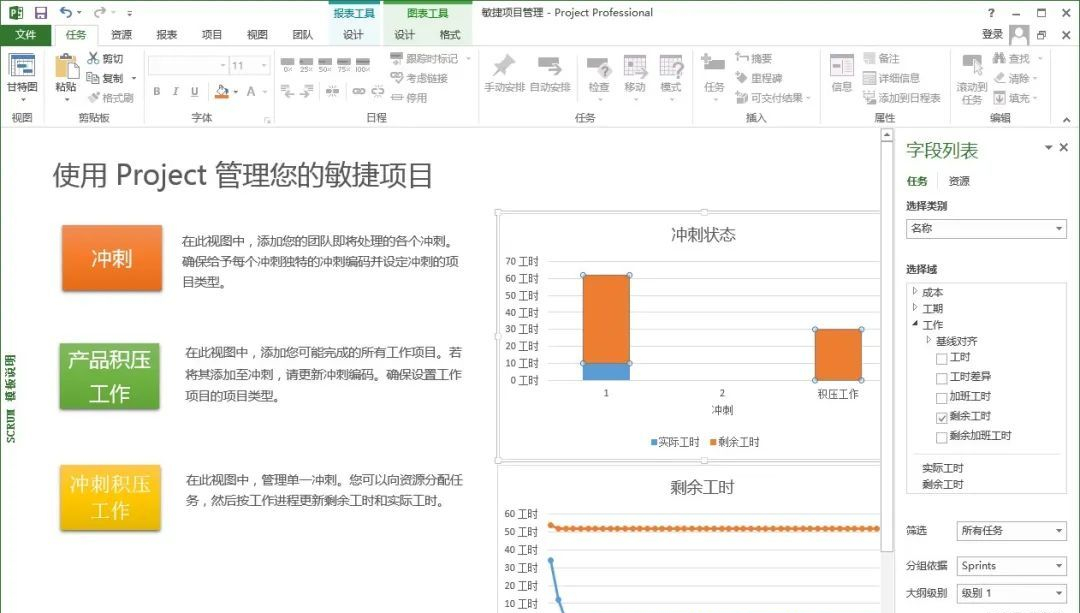Click the report vertical scrollbar
The width and height of the screenshot is (1080, 613).
pos(887,344)
